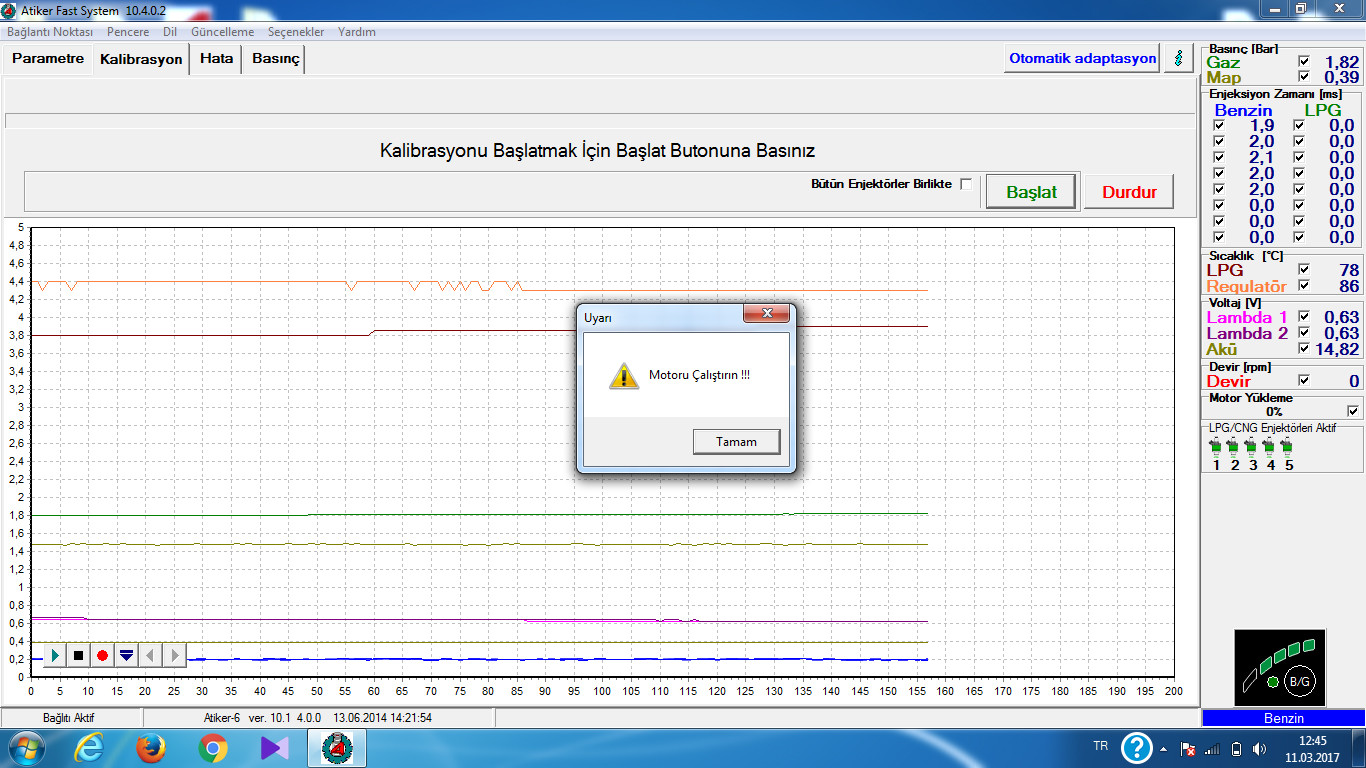Toggle the Motor Yükleme checkbox
1366x768 pixels.
coord(1353,411)
